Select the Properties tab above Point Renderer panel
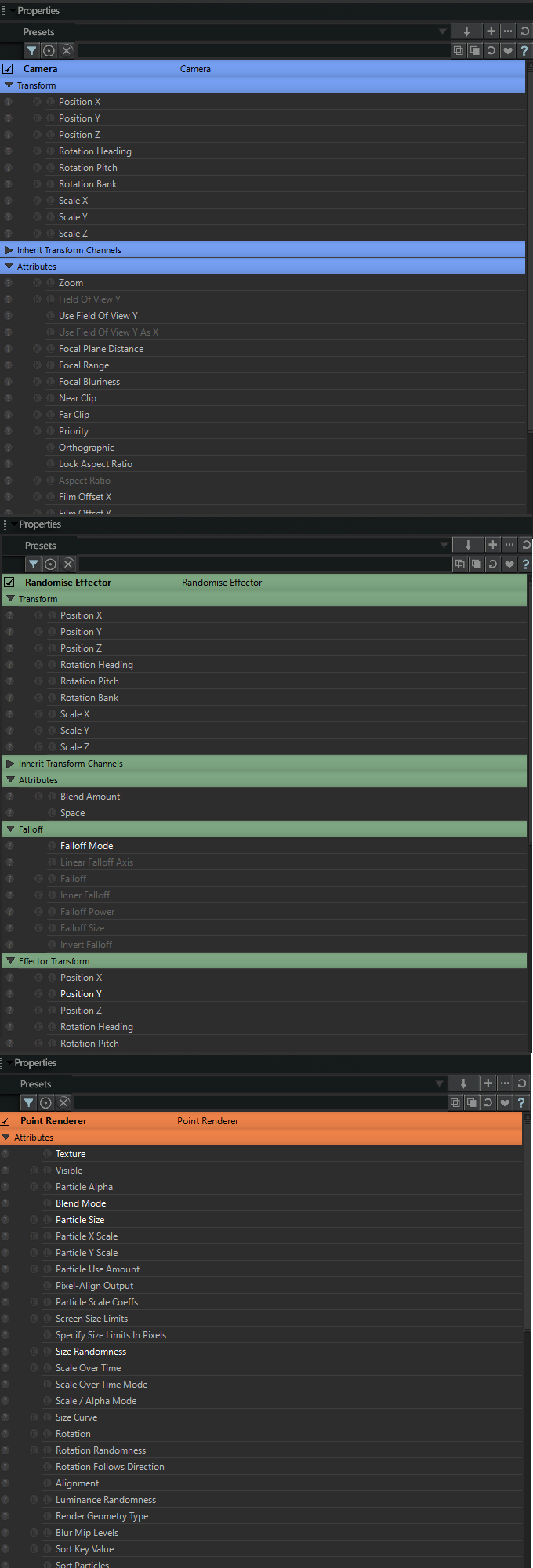The width and height of the screenshot is (533, 1568). click(x=35, y=1063)
